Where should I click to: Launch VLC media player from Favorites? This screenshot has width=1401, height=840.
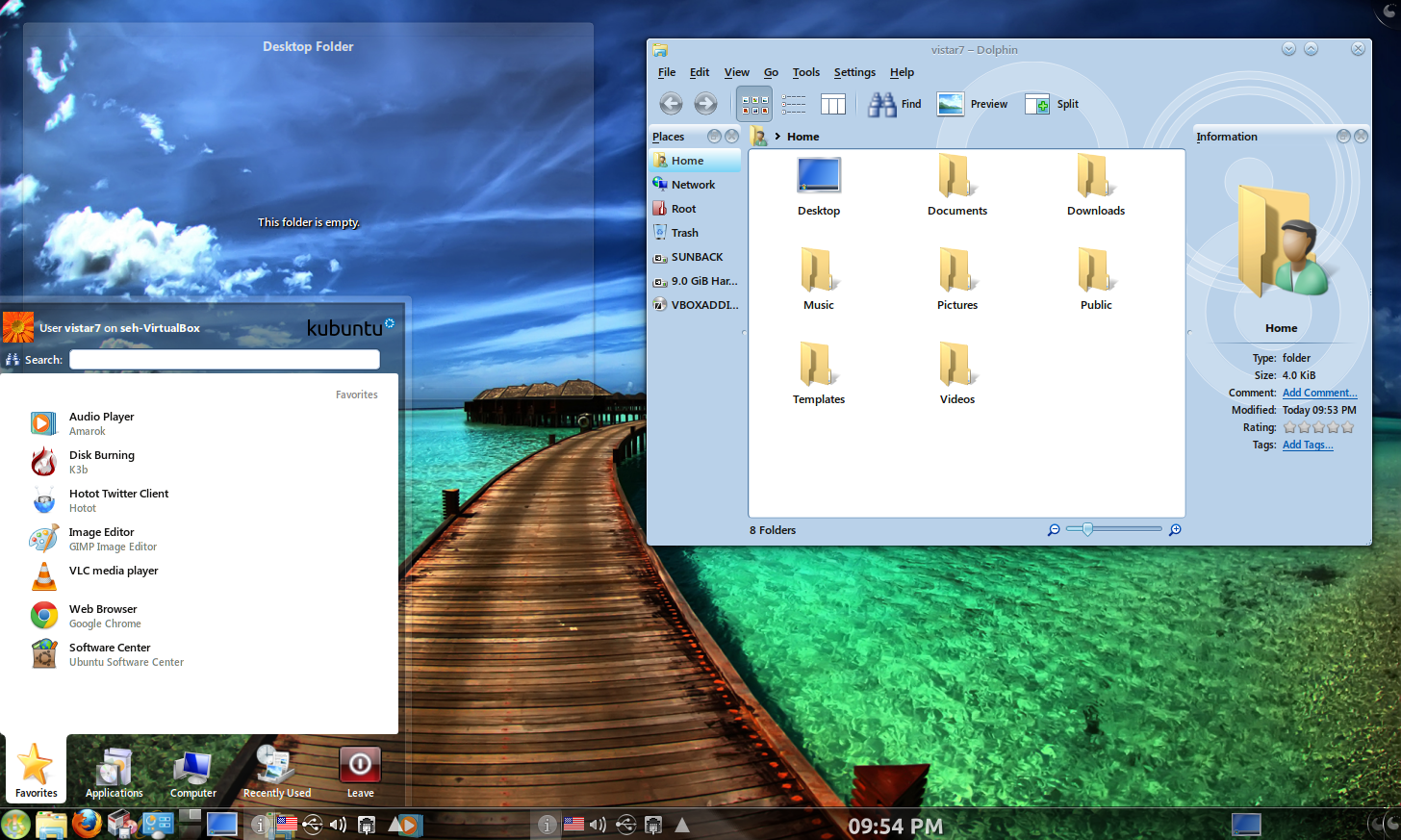click(113, 571)
